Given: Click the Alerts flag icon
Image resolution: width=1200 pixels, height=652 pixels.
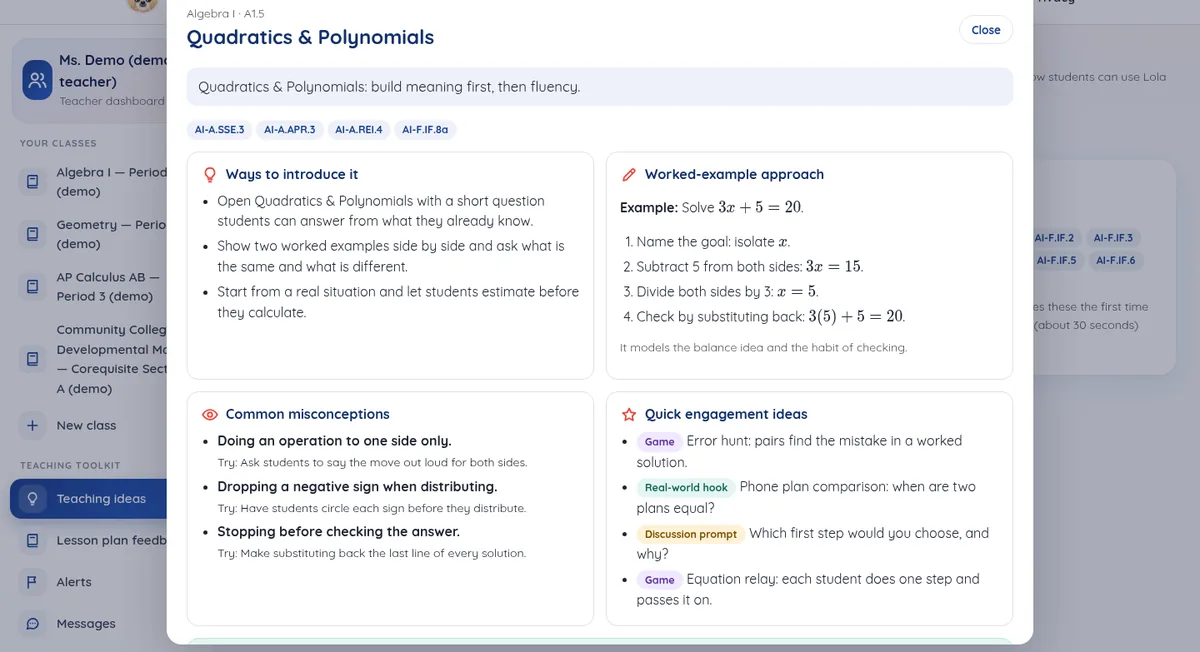Looking at the screenshot, I should point(33,582).
